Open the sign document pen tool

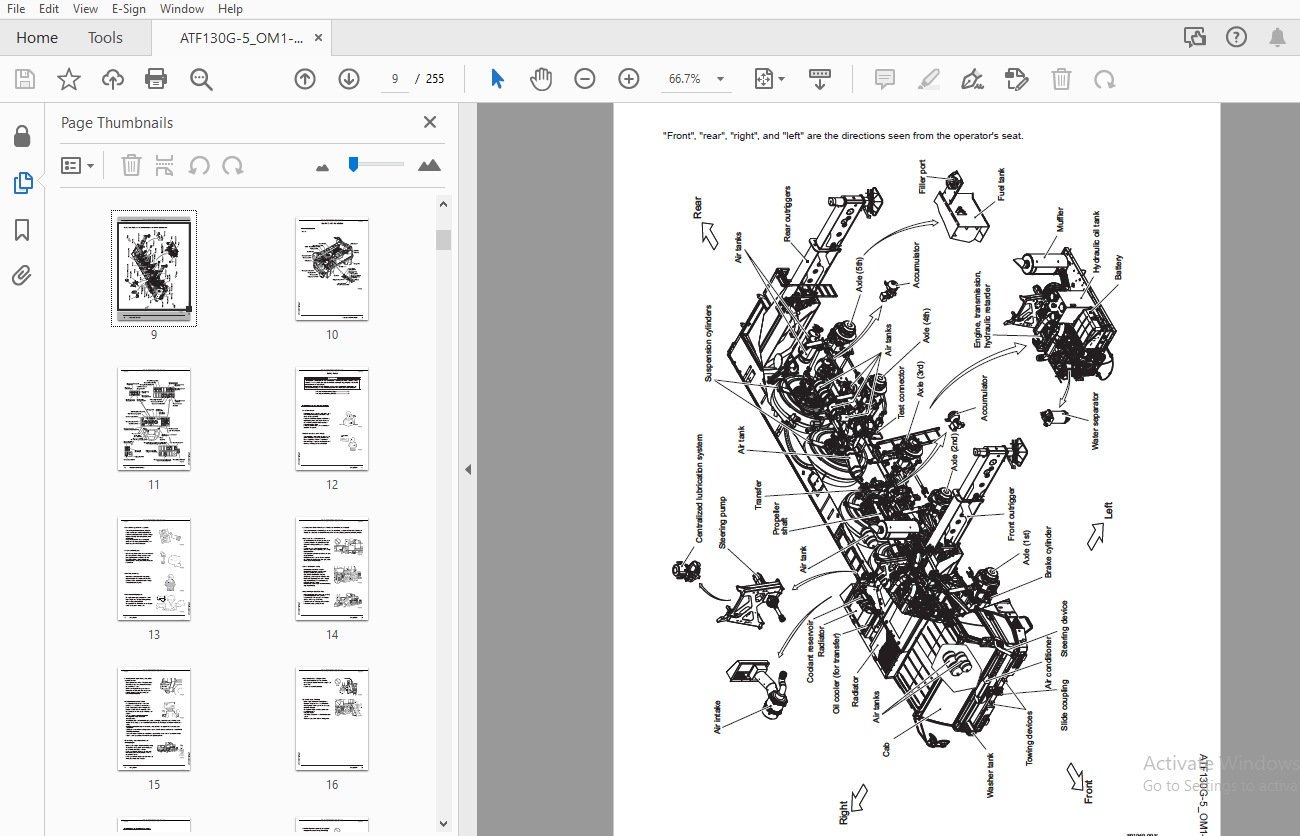tap(972, 79)
